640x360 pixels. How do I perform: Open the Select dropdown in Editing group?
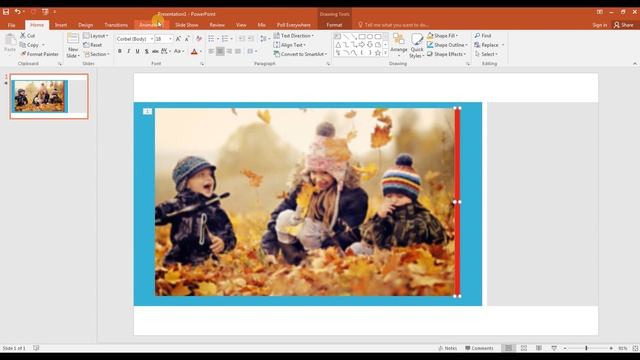[486, 54]
